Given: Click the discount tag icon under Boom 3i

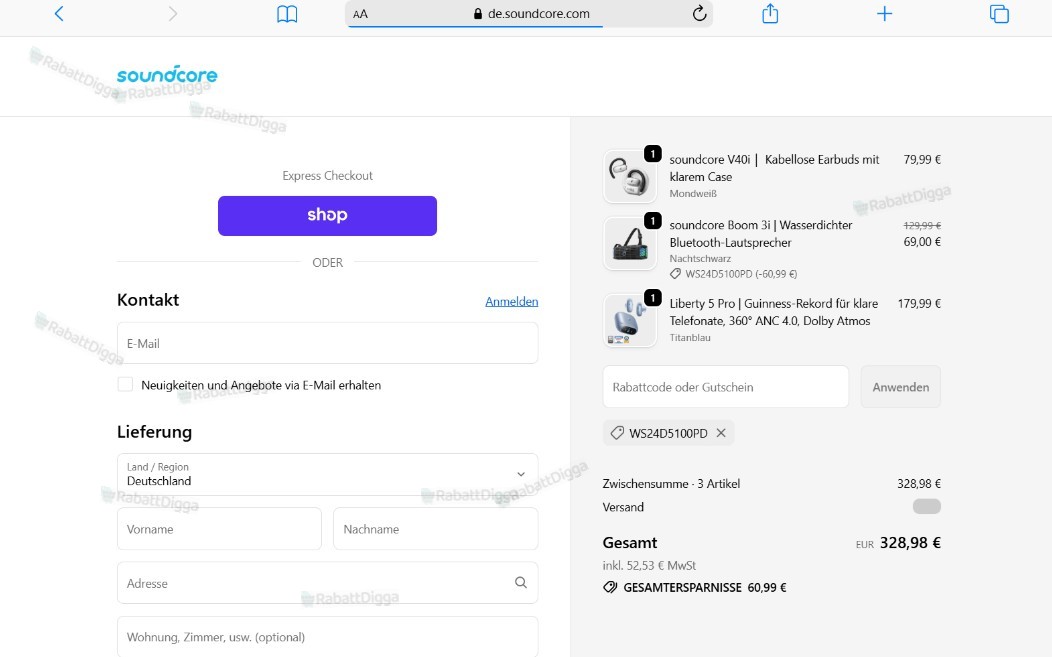Looking at the screenshot, I should click(x=676, y=274).
